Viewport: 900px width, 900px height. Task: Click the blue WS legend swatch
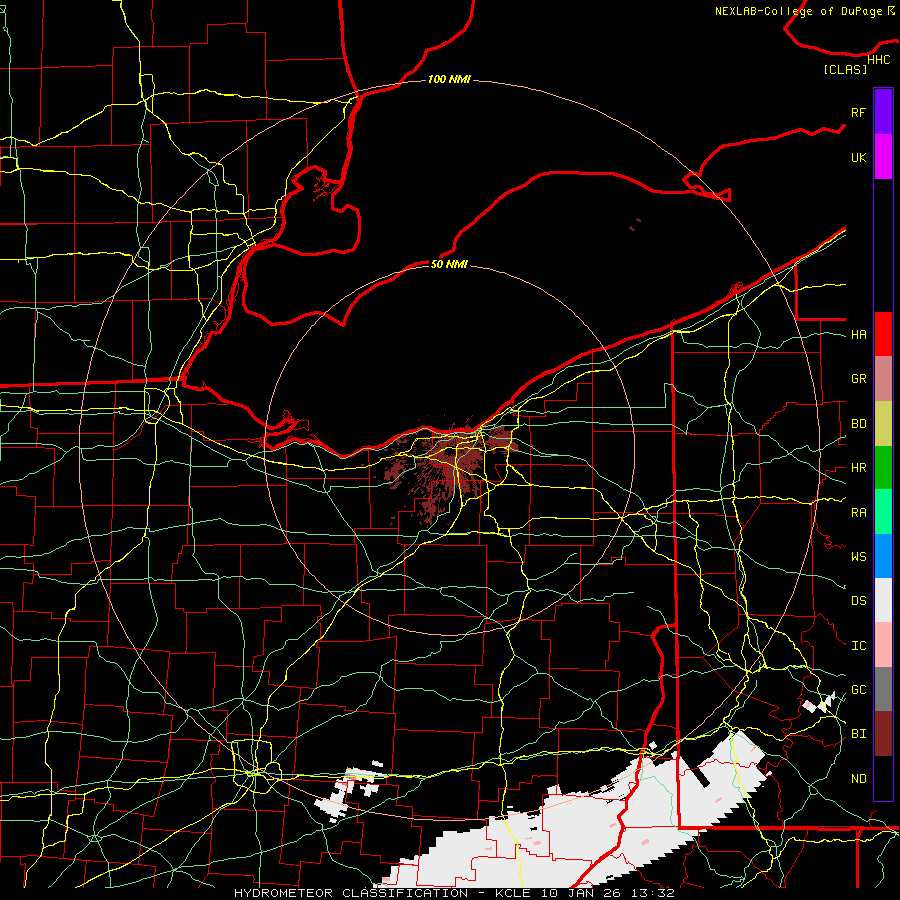pos(883,556)
